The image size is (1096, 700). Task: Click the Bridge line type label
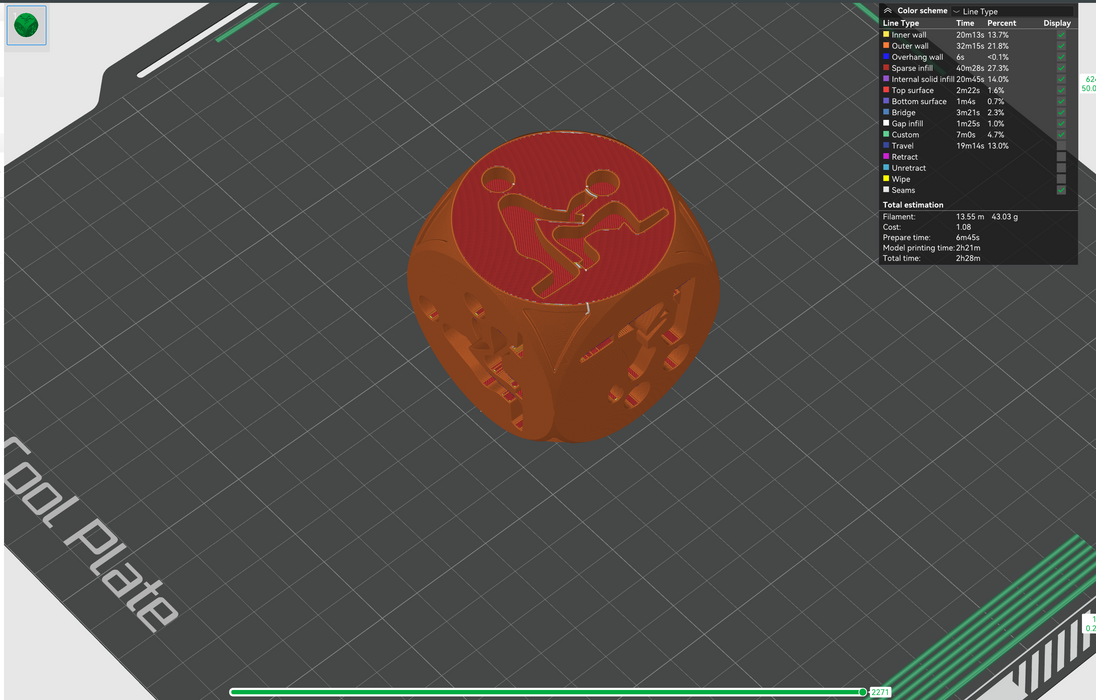[x=903, y=113]
